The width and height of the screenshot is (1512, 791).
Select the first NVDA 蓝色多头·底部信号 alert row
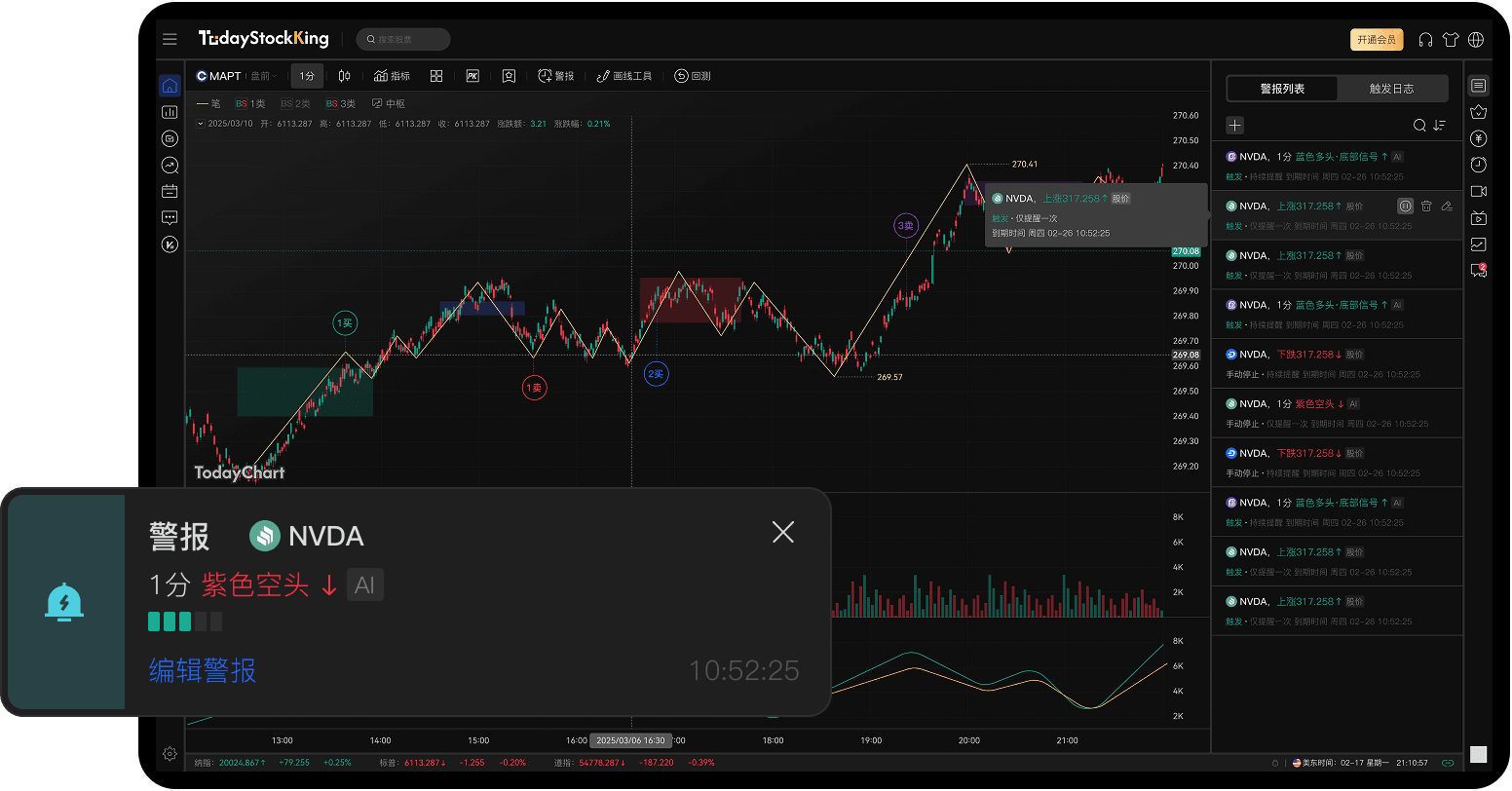click(x=1338, y=166)
